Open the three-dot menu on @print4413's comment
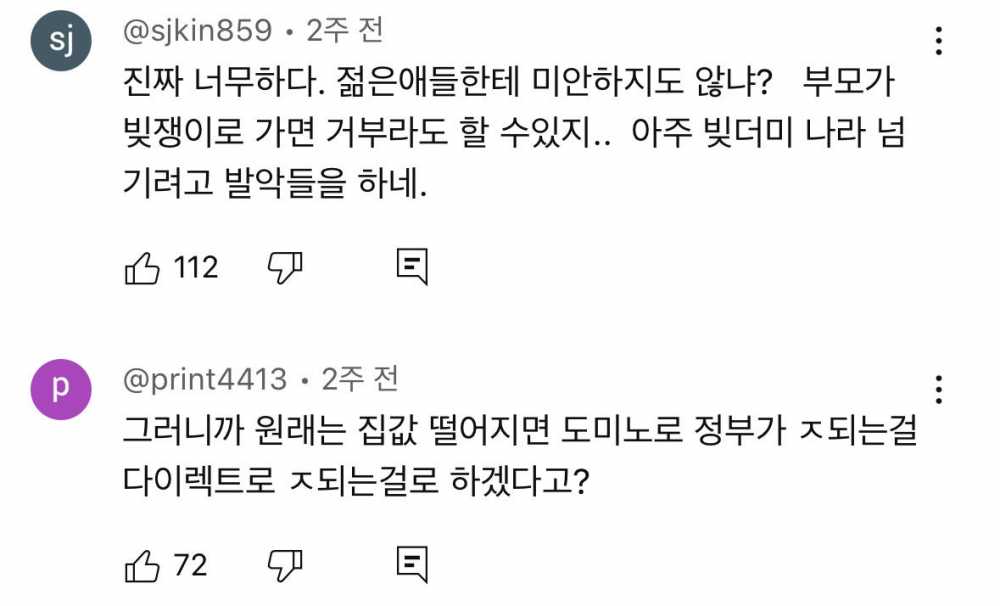This screenshot has height=606, width=1000. click(x=938, y=389)
